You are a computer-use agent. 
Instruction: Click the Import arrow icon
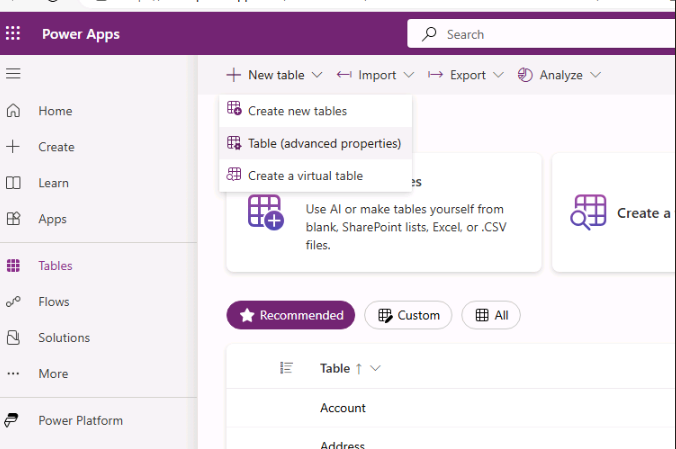pos(344,75)
